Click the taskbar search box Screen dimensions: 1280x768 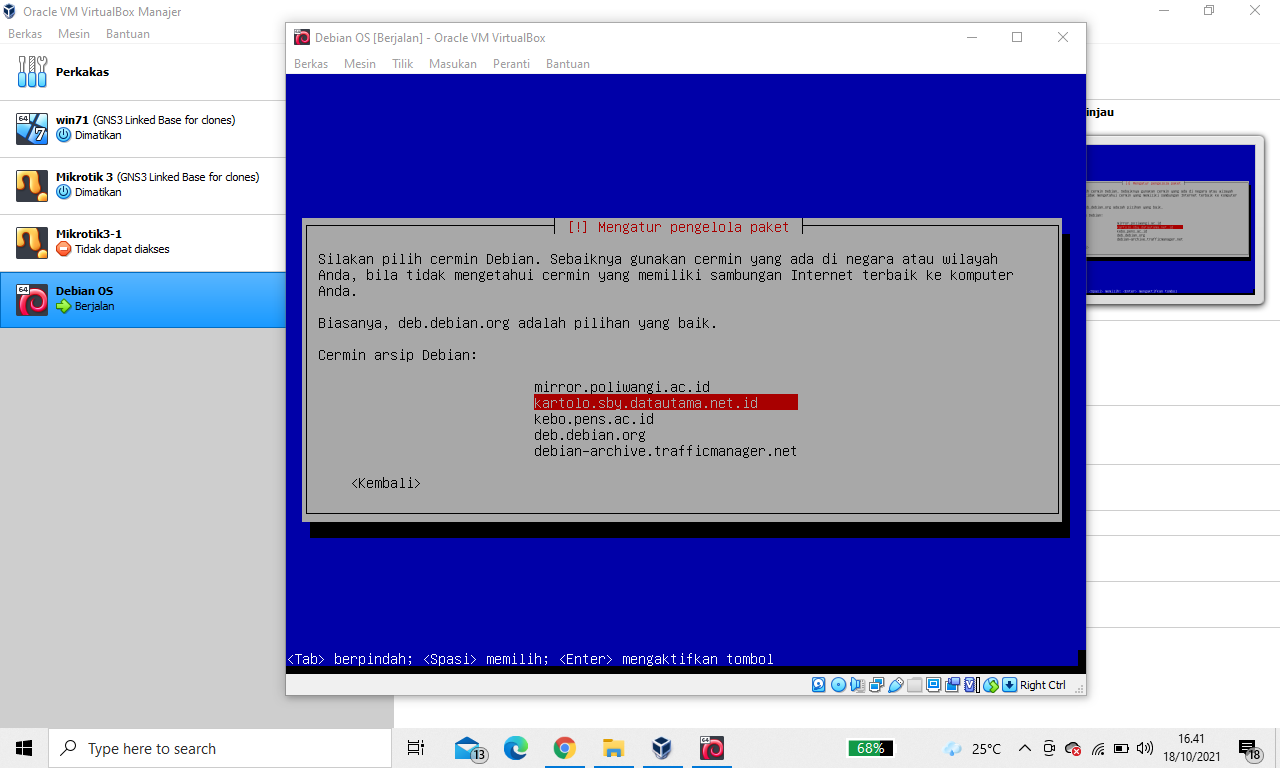[x=220, y=748]
